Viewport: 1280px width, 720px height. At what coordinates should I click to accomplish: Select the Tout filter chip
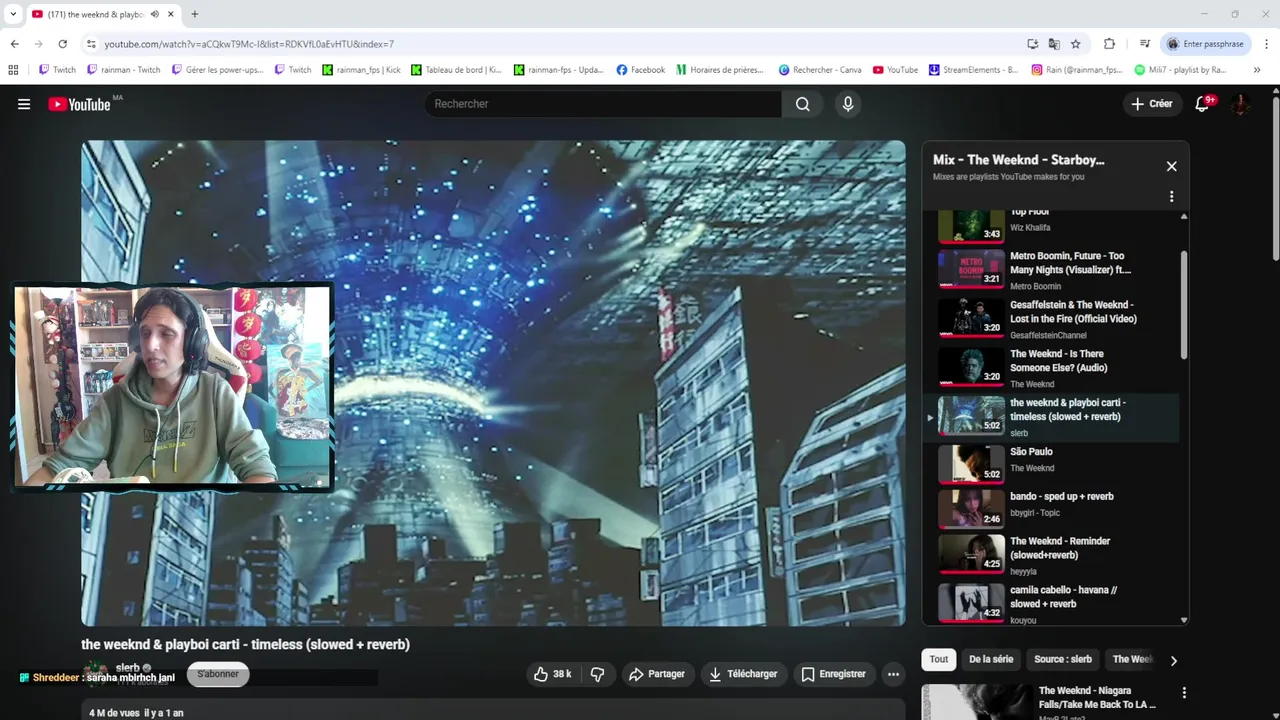coord(939,659)
